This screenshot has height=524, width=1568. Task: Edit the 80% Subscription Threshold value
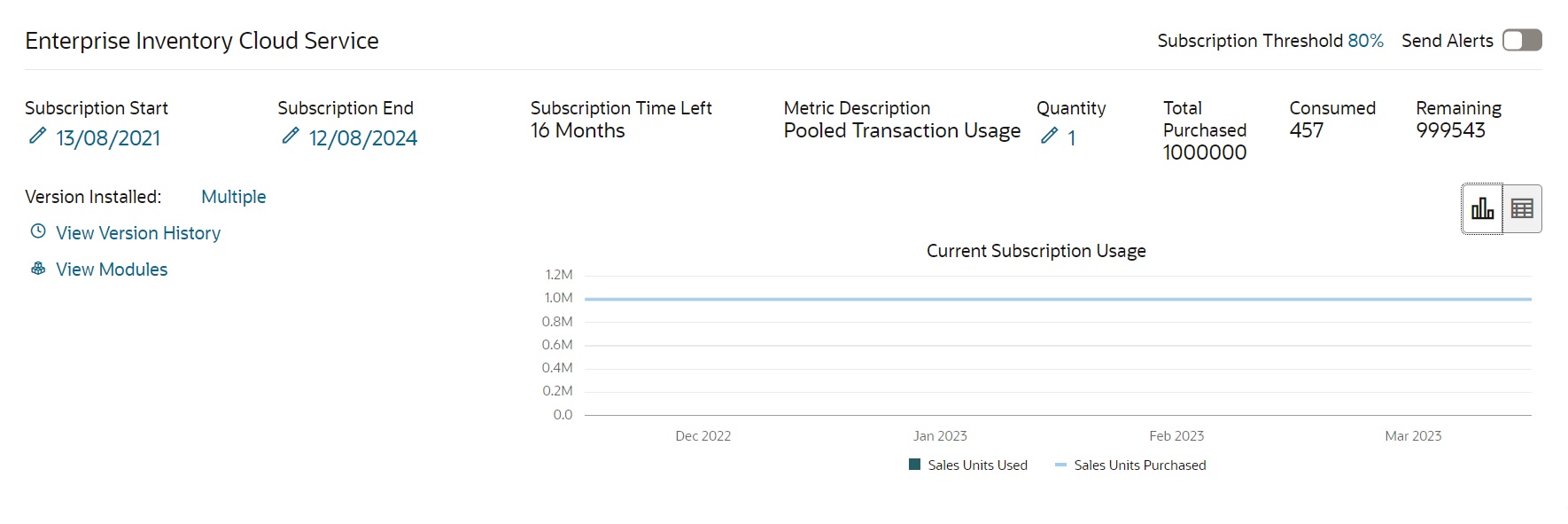[1365, 41]
